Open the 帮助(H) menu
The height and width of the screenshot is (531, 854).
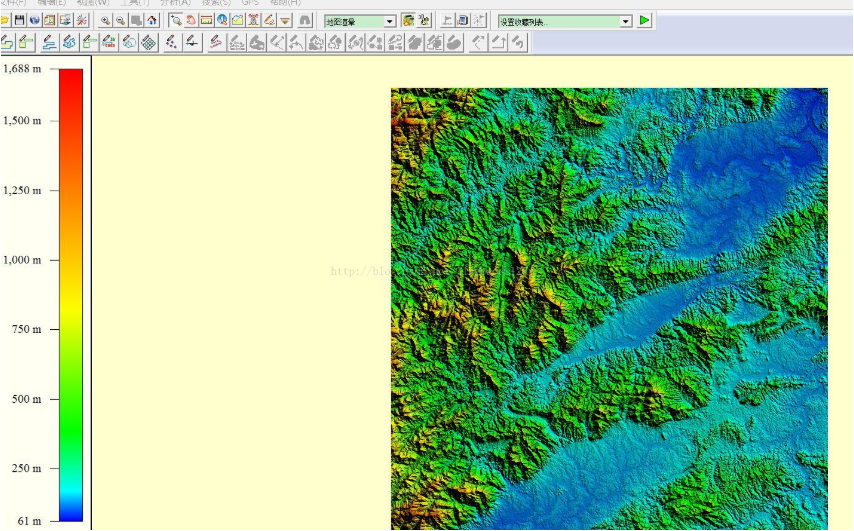pyautogui.click(x=285, y=3)
